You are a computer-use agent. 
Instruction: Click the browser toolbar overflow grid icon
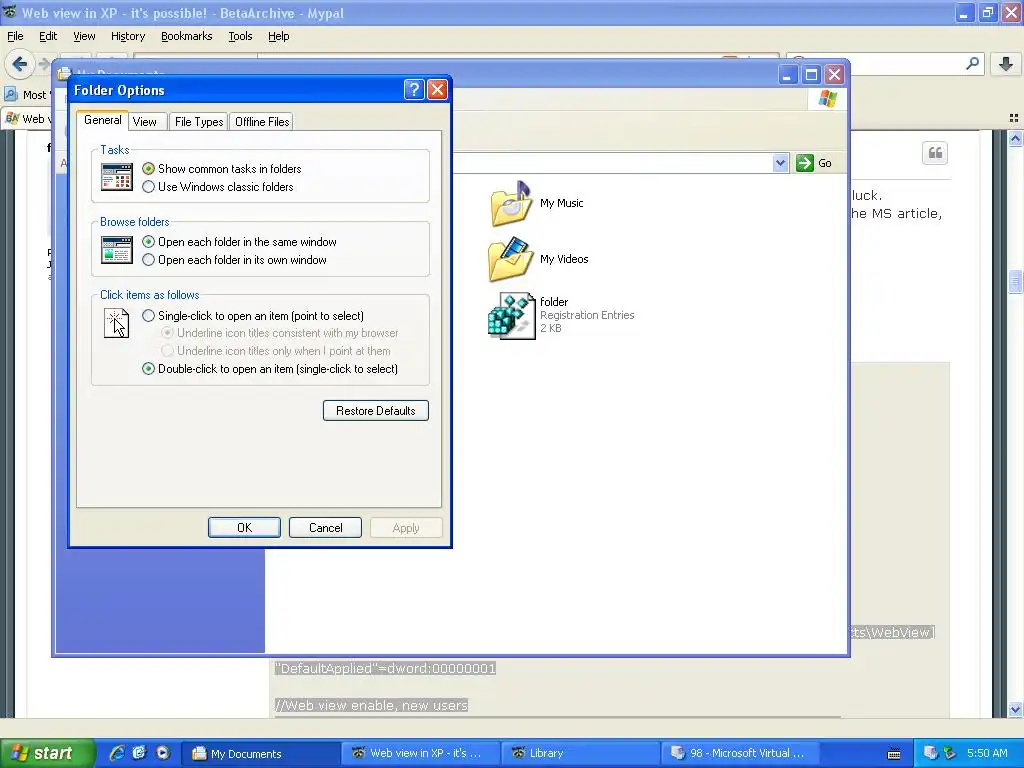tap(1014, 118)
